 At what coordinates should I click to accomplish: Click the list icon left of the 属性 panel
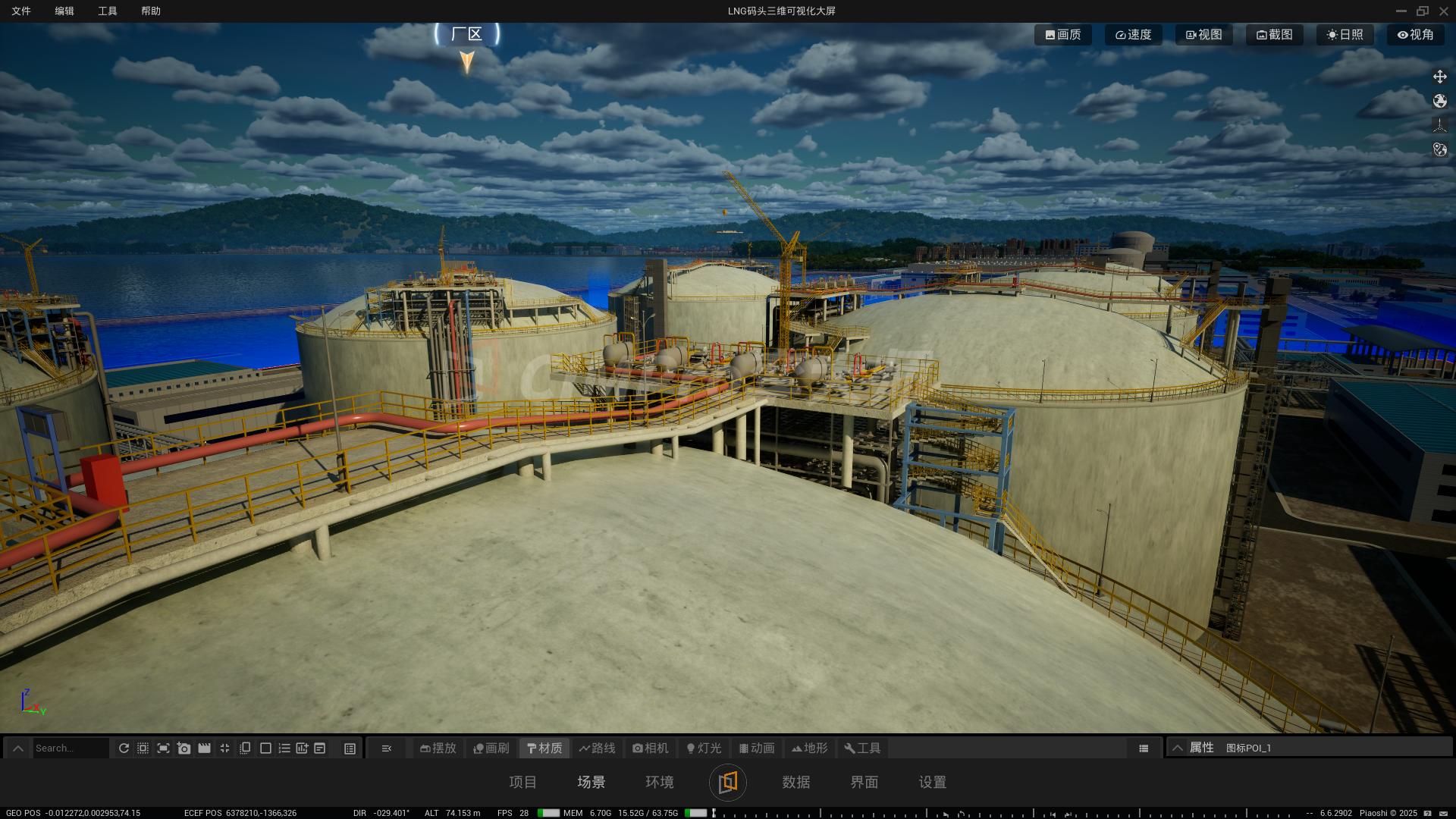[1144, 748]
